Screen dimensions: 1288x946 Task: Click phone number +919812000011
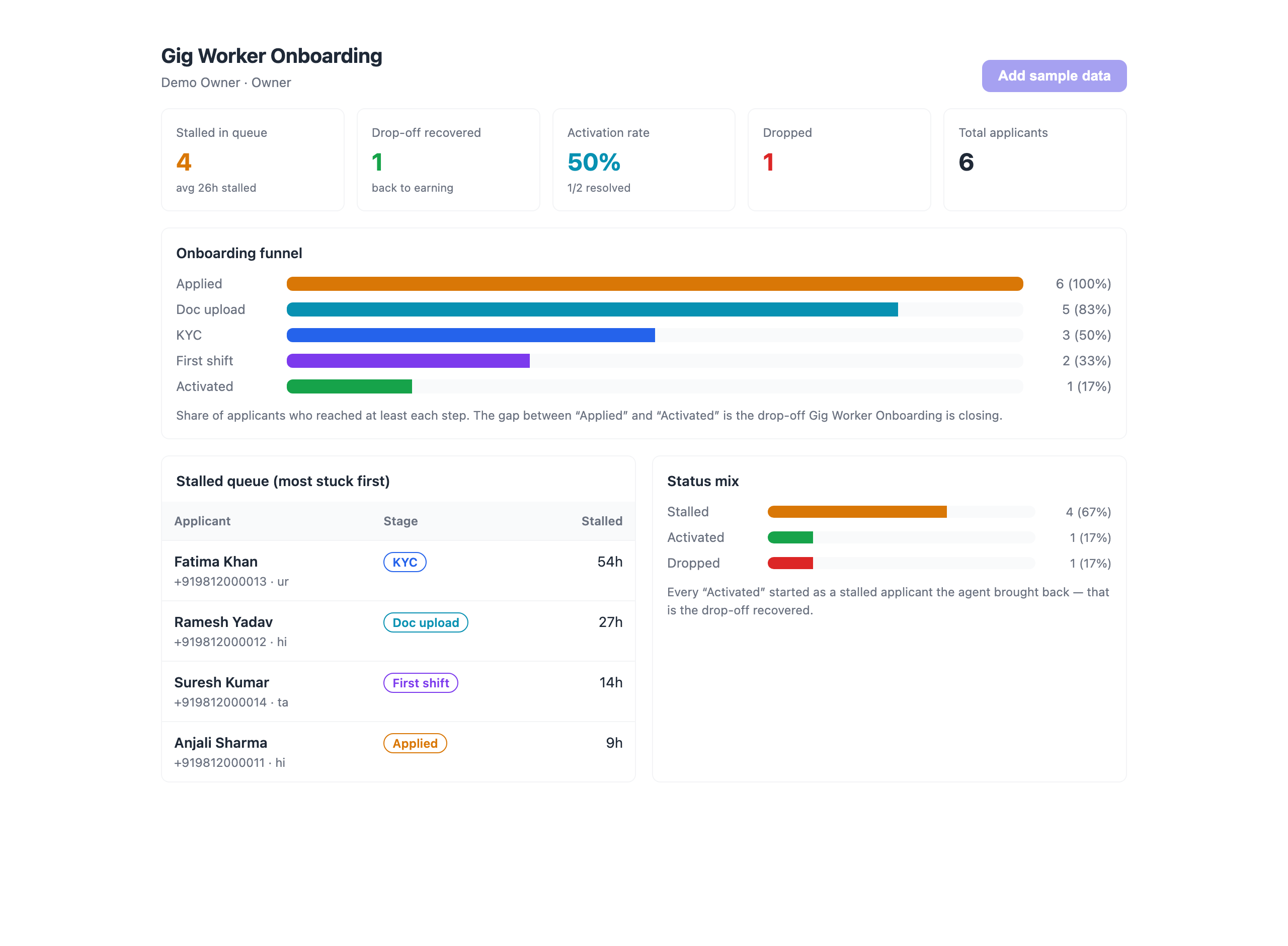coord(219,762)
